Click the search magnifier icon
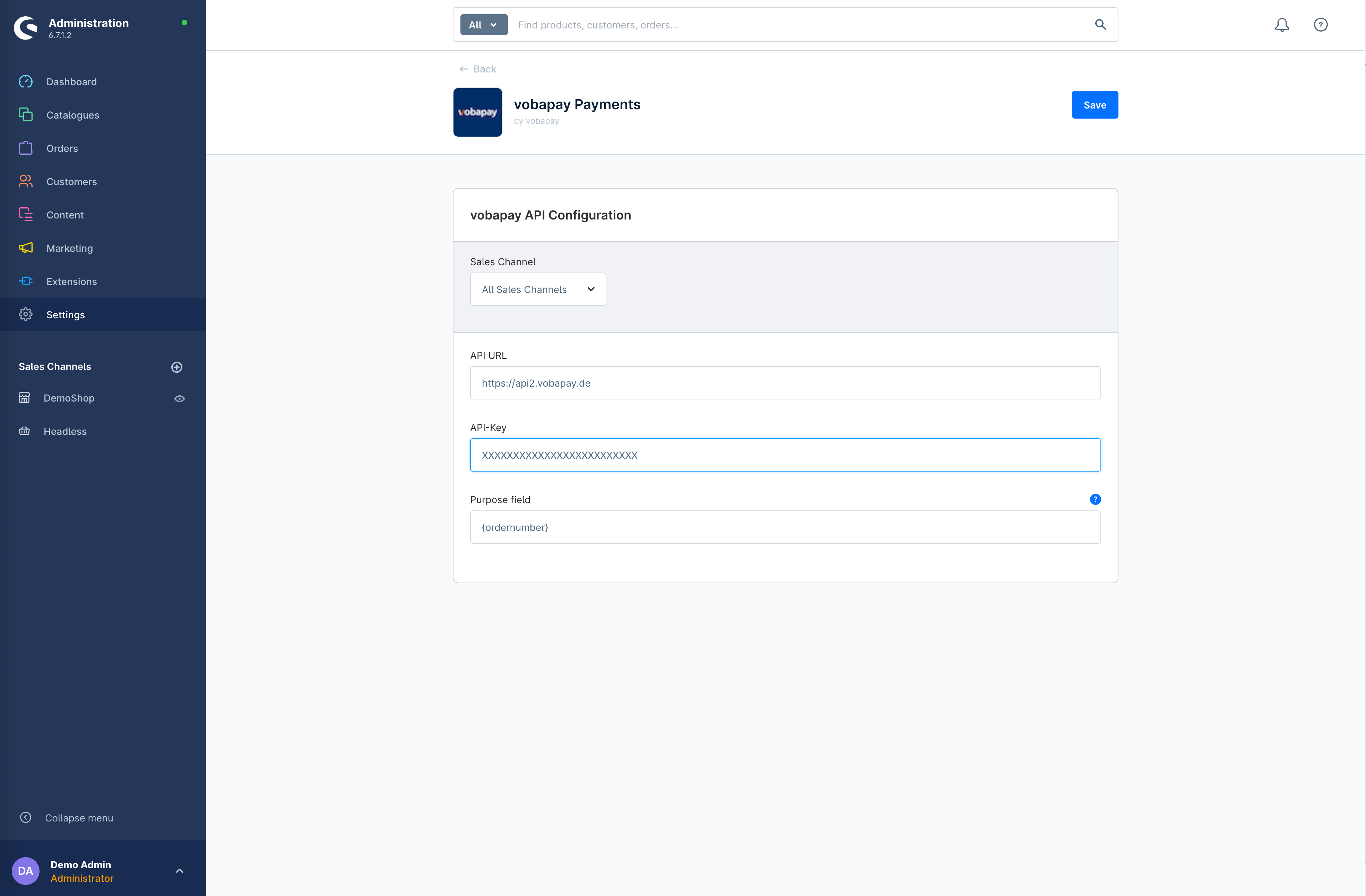The height and width of the screenshot is (896, 1366). click(x=1100, y=25)
